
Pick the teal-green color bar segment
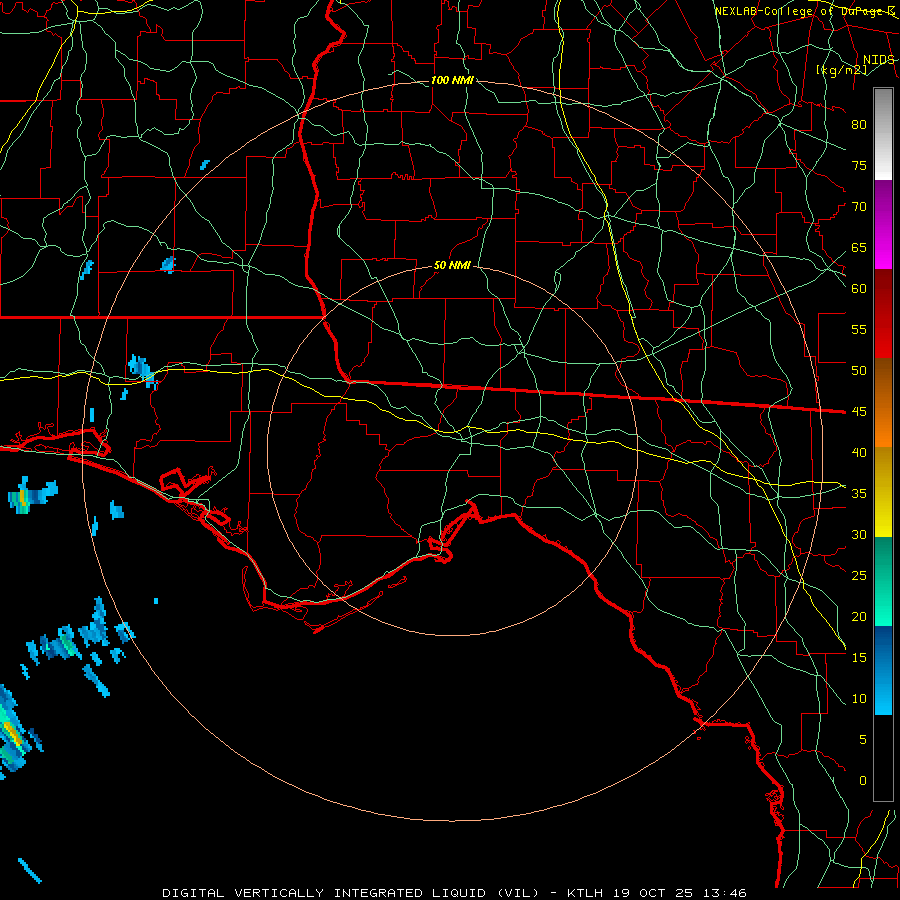[x=883, y=581]
